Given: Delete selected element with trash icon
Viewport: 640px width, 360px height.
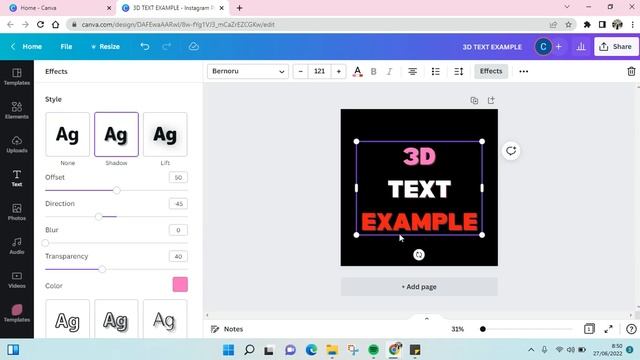Looking at the screenshot, I should click(x=631, y=71).
